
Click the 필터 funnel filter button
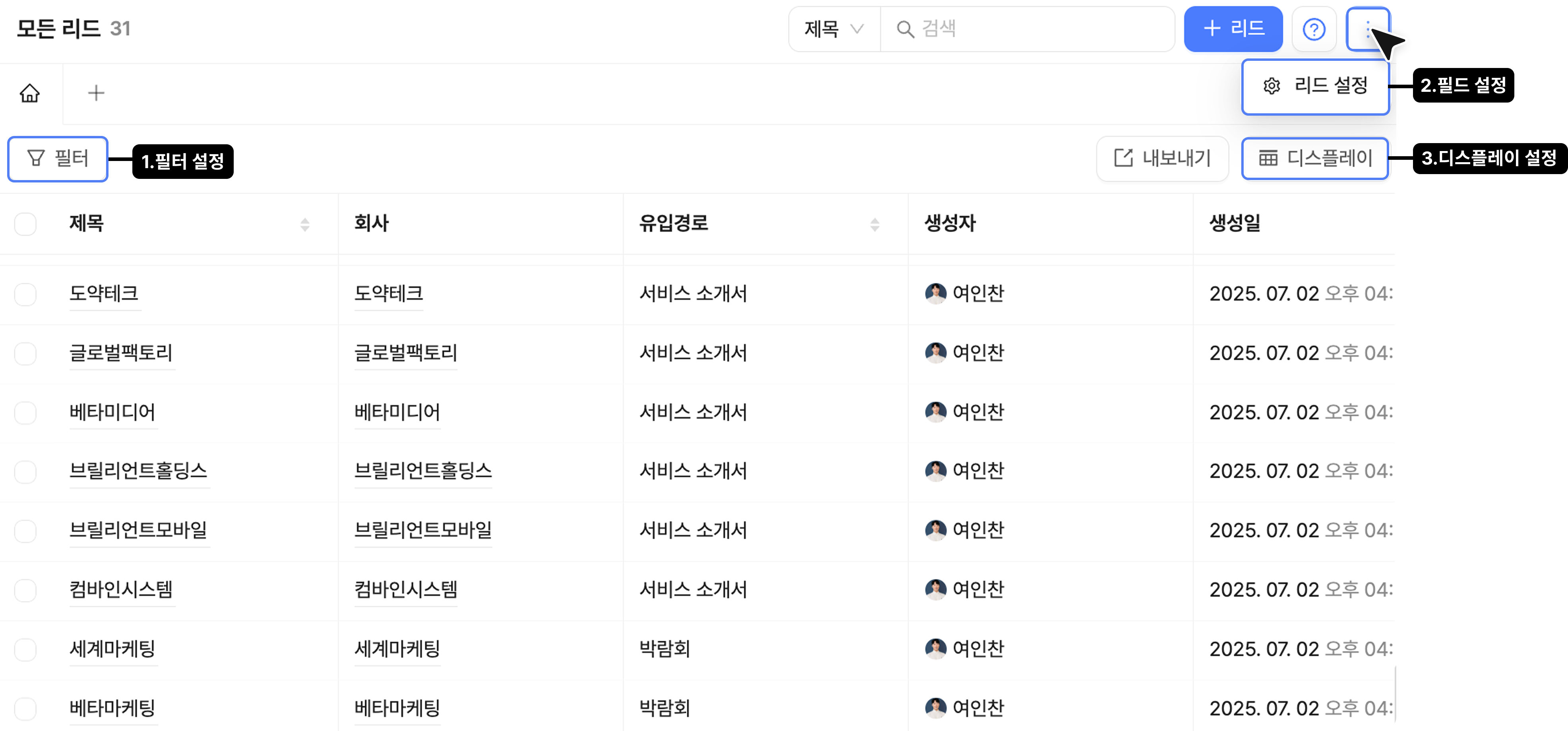(x=58, y=159)
